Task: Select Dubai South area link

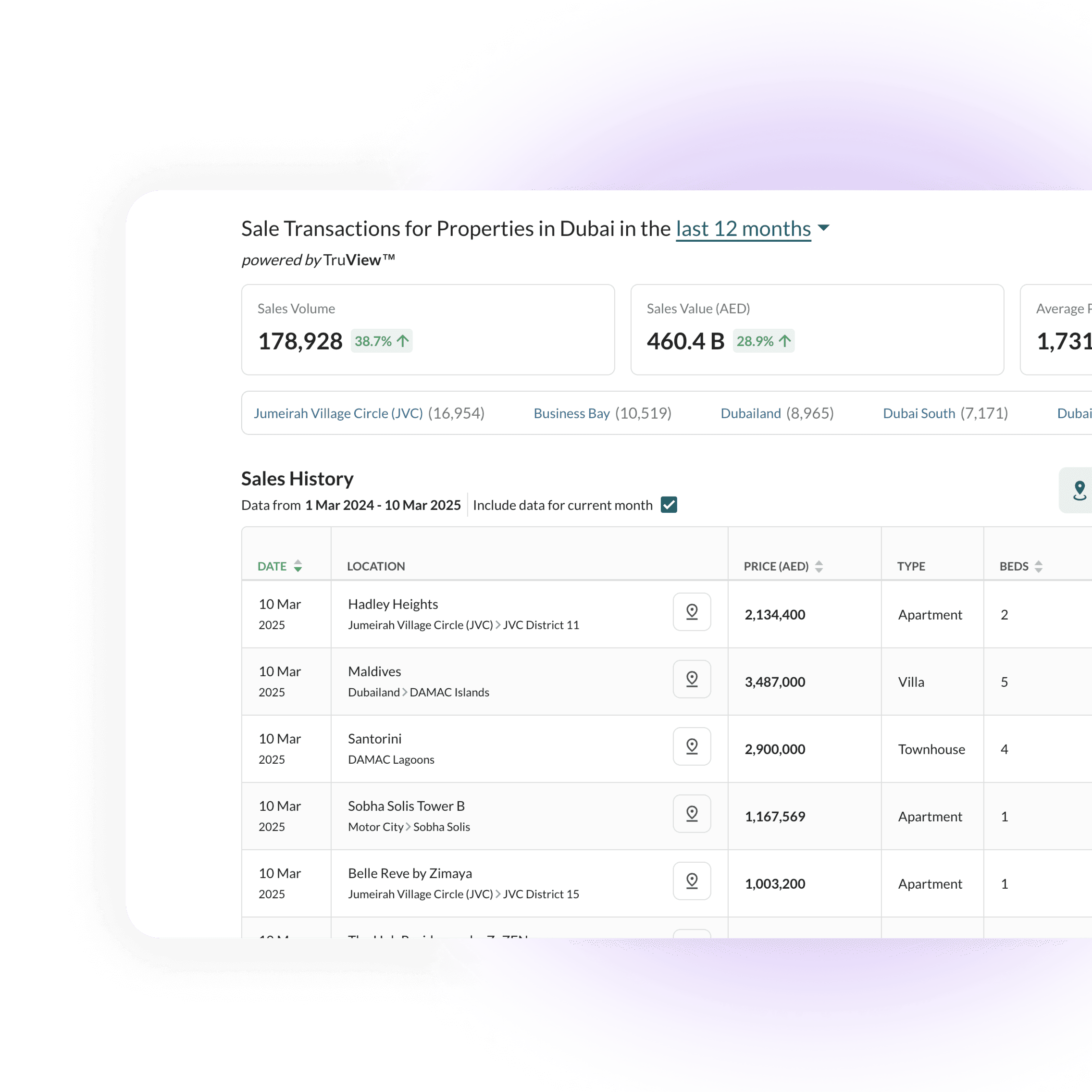Action: pyautogui.click(x=918, y=413)
